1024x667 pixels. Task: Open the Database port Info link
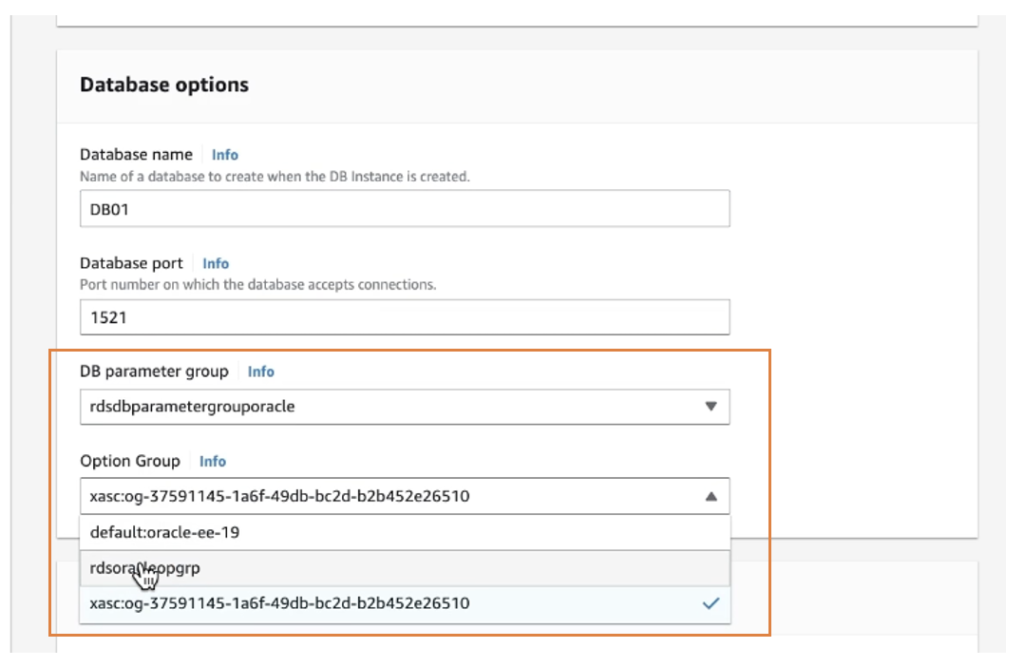215,263
